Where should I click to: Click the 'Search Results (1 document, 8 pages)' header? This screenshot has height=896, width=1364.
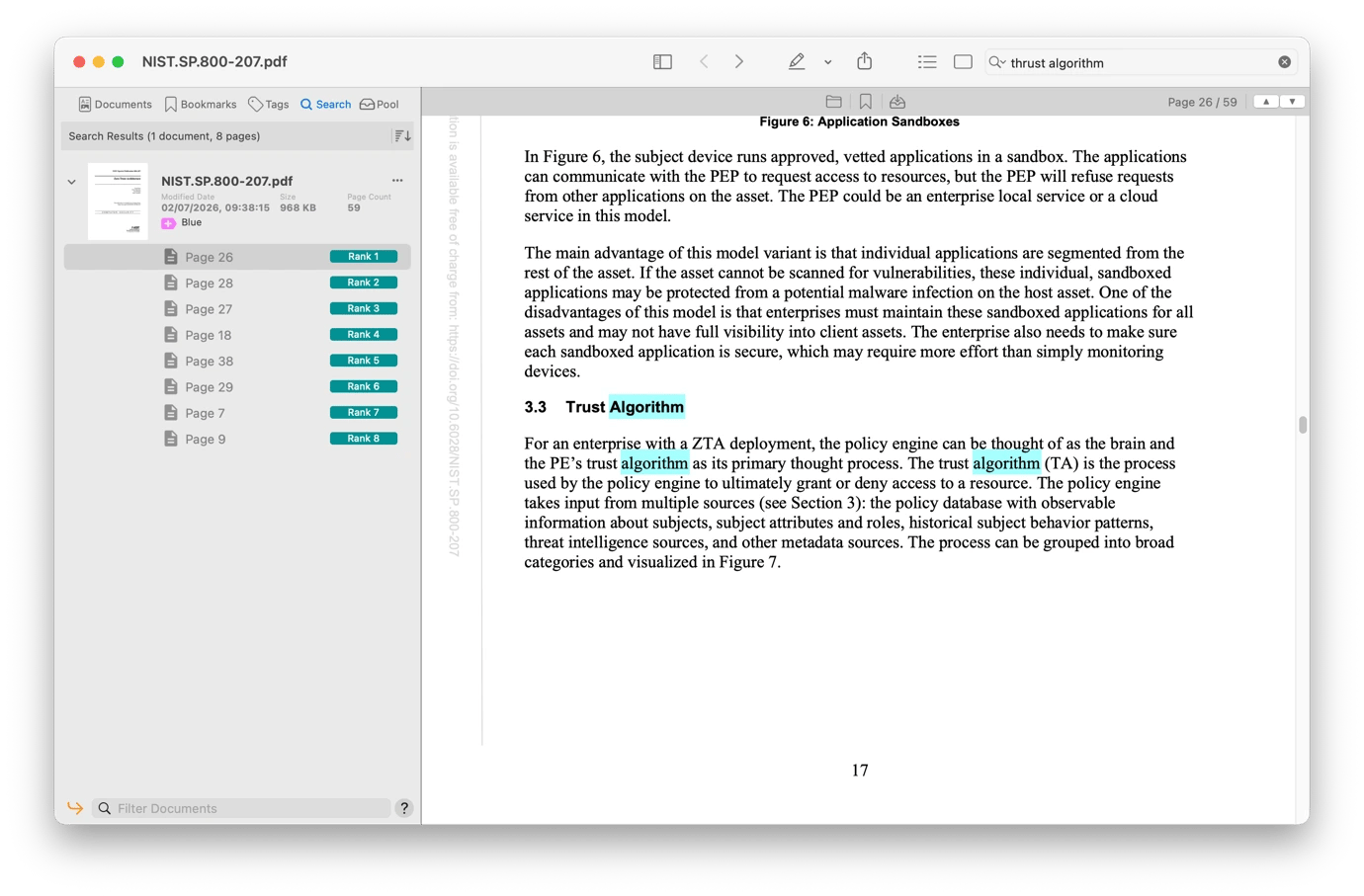tap(164, 136)
